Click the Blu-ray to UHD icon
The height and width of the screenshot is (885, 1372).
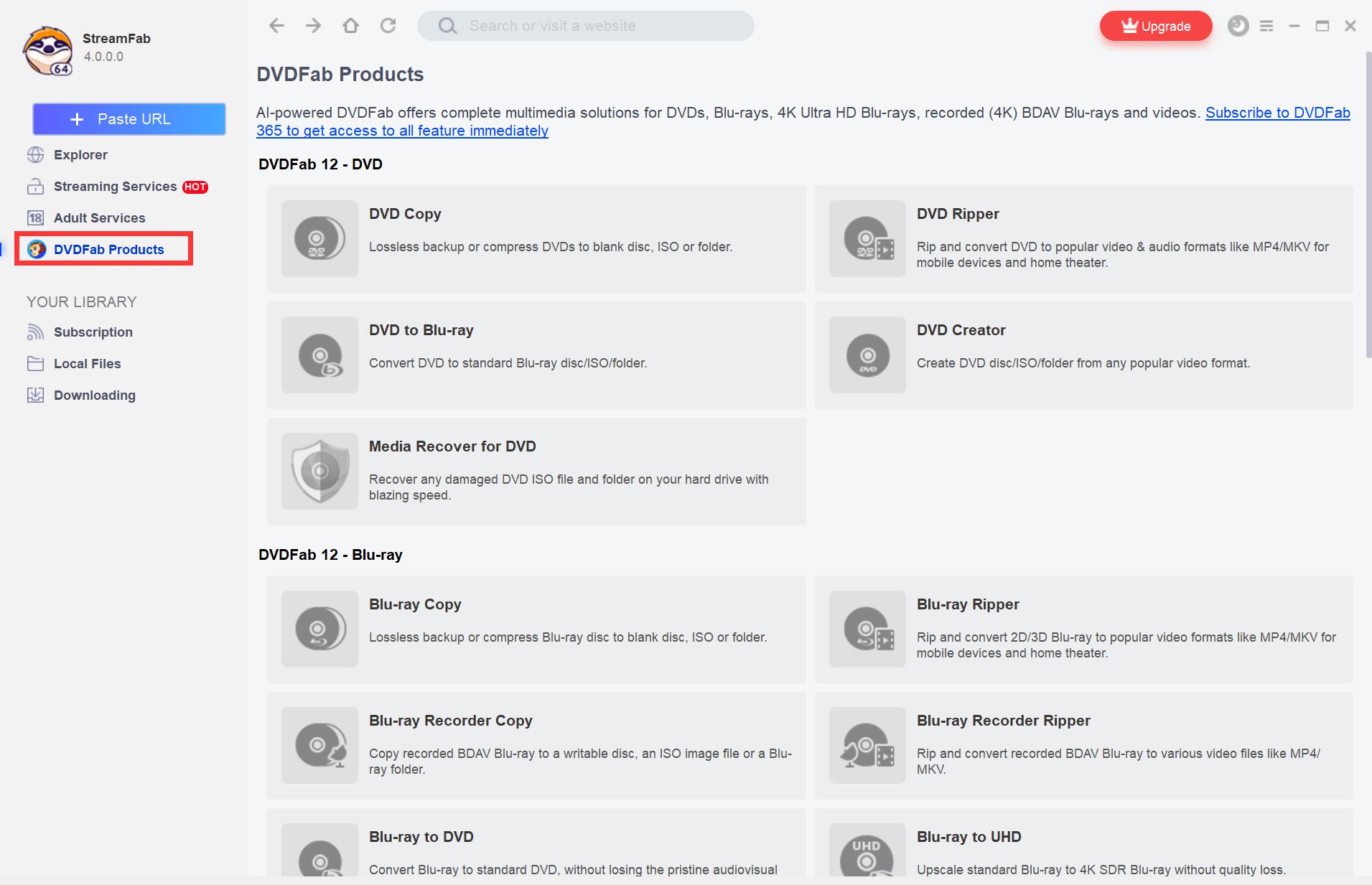[867, 851]
